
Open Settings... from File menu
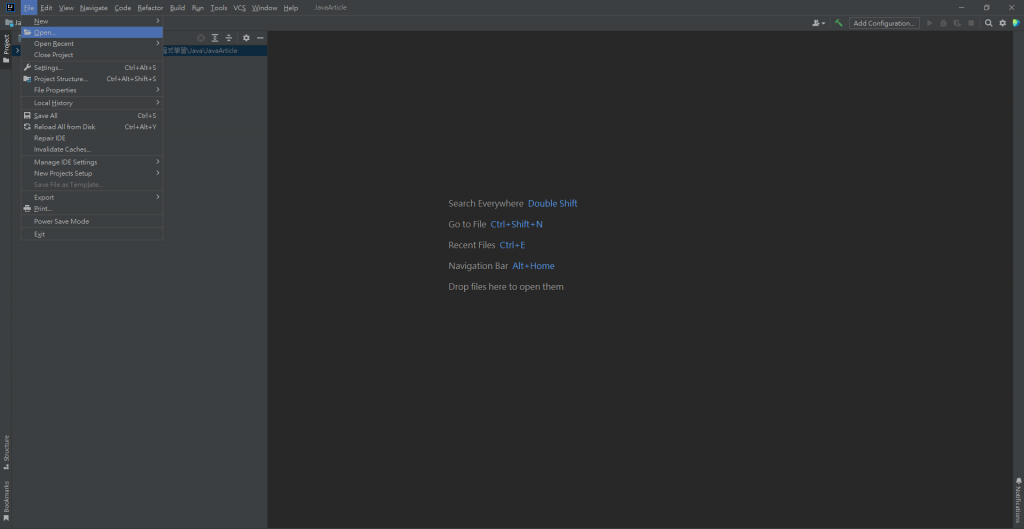pyautogui.click(x=92, y=67)
